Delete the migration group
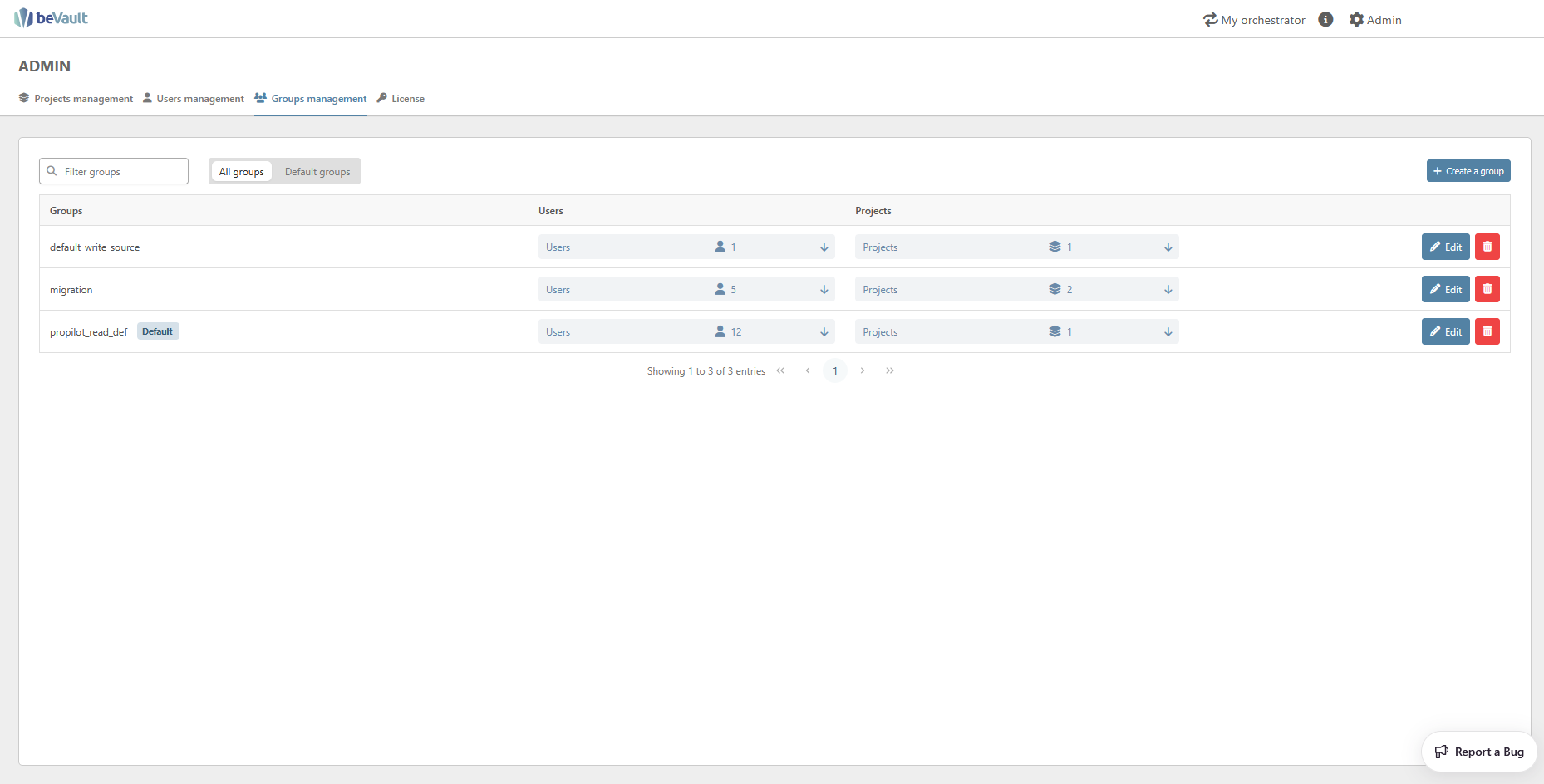Screen dimensions: 1544x784 click(x=1487, y=289)
